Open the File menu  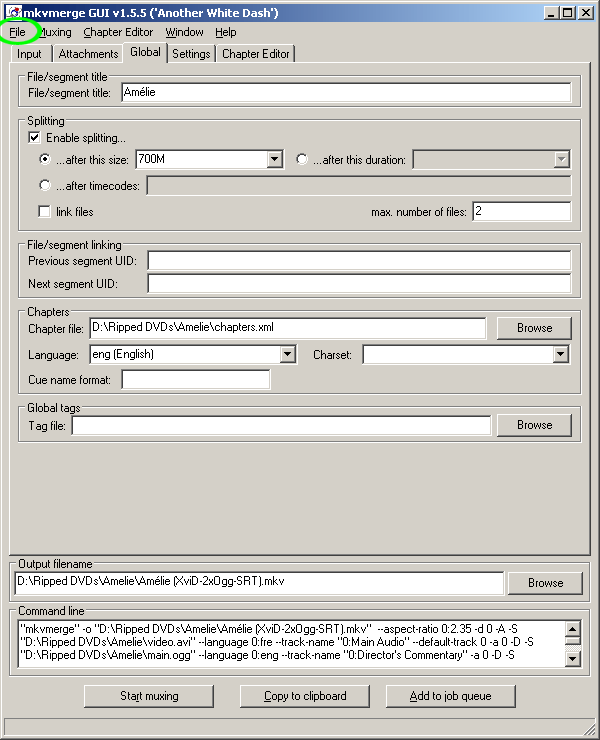point(17,32)
